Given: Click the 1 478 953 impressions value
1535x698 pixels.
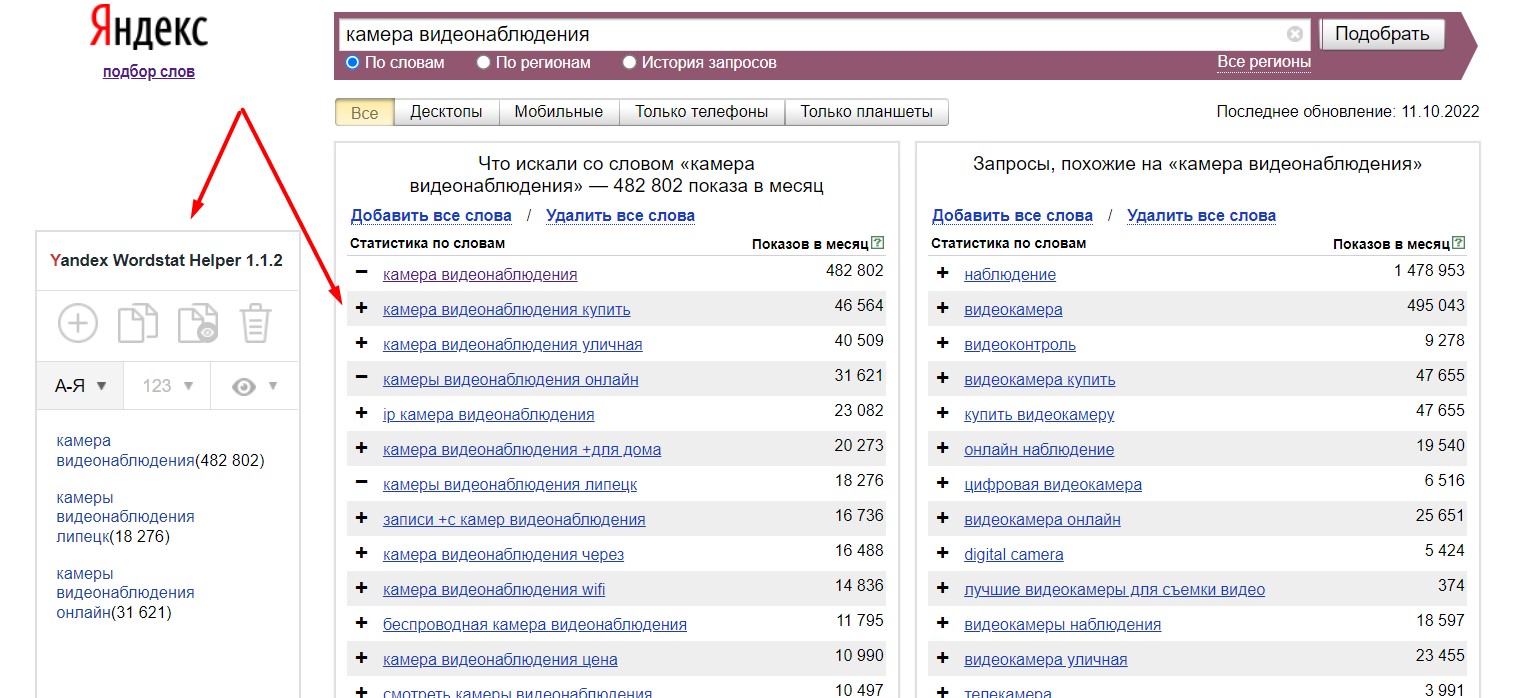Looking at the screenshot, I should pos(1429,270).
